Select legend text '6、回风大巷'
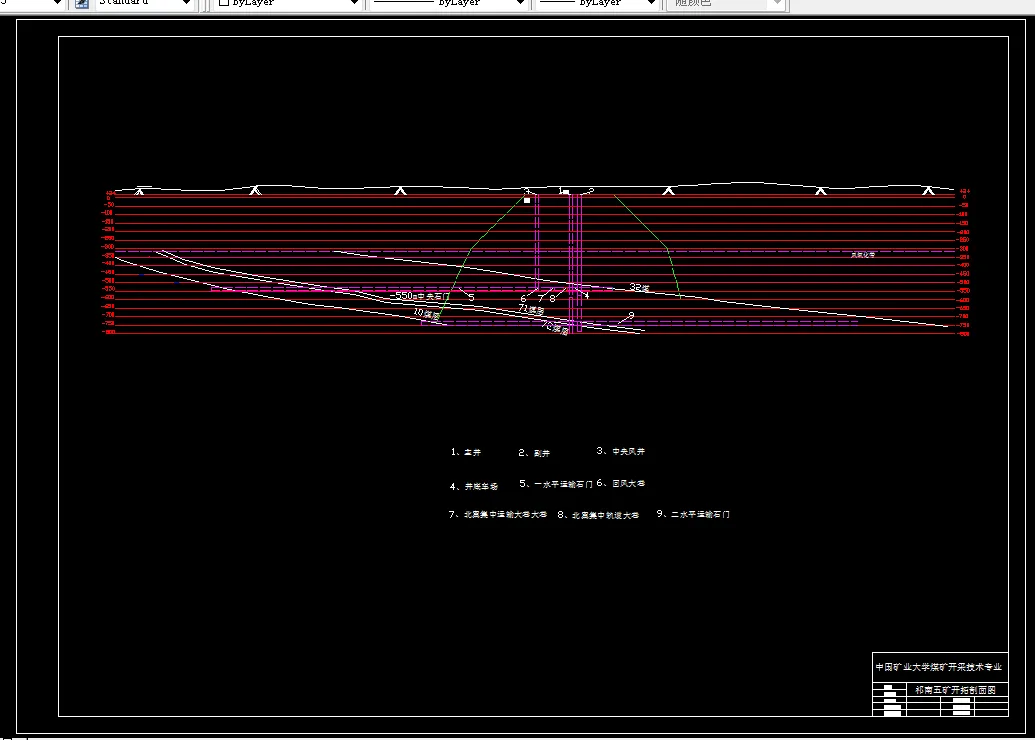This screenshot has width=1035, height=740. coord(620,483)
